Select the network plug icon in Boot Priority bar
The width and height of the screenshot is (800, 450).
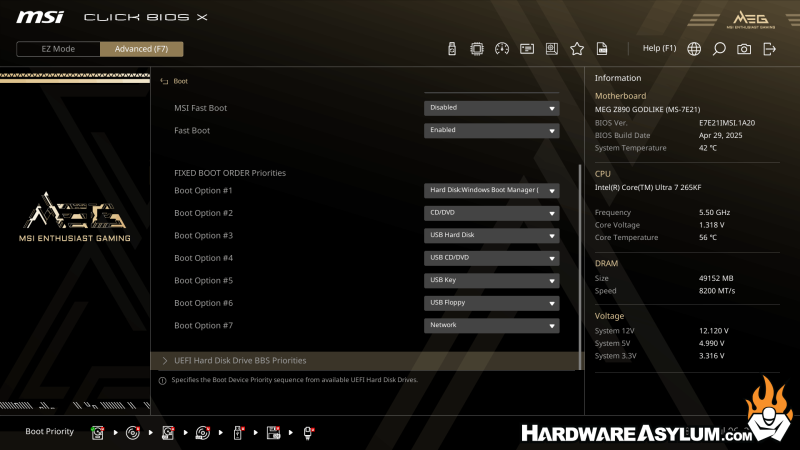tap(309, 433)
